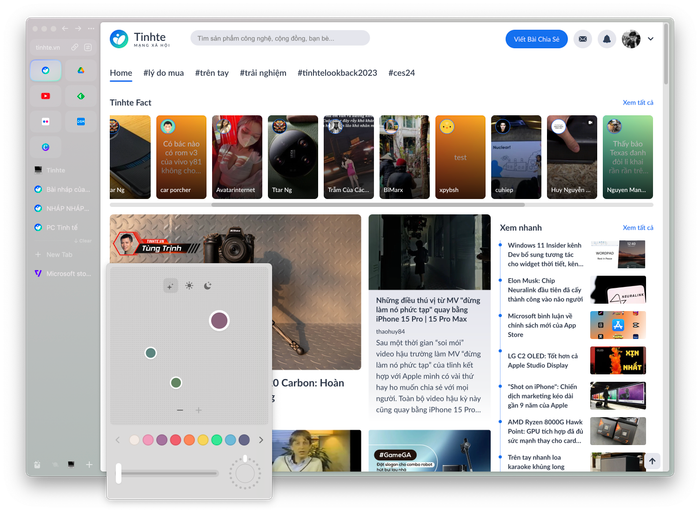Open the pinned Tinhte favorite tile
This screenshot has height=518, width=700.
click(46, 71)
